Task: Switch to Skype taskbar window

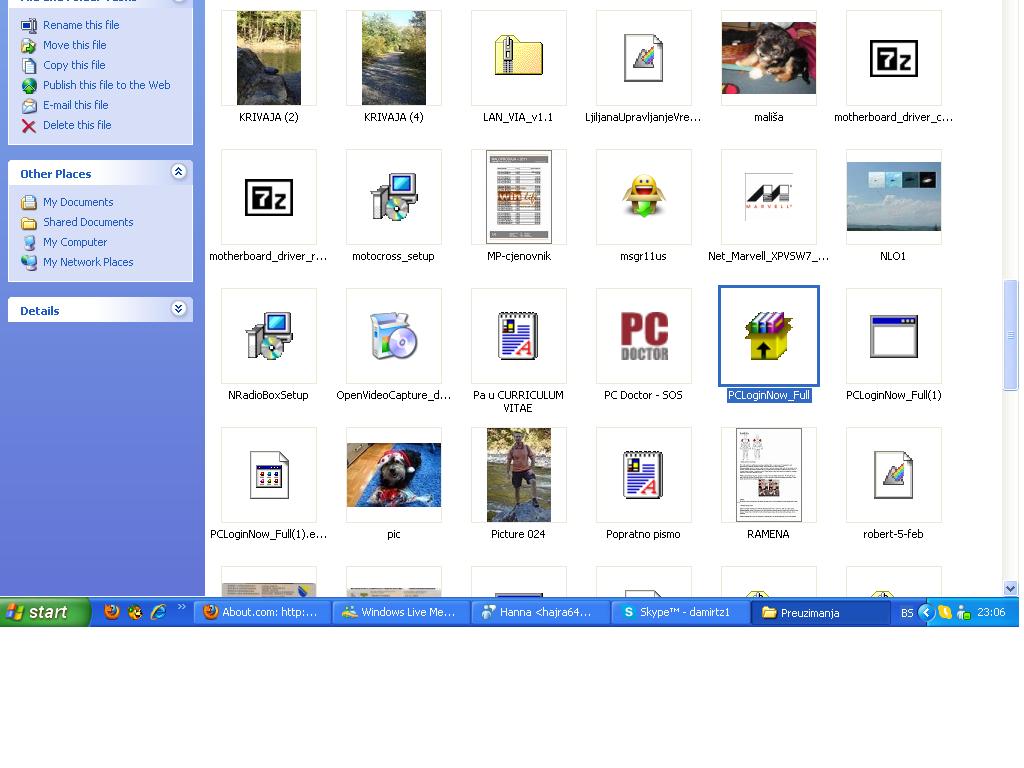Action: coord(680,612)
